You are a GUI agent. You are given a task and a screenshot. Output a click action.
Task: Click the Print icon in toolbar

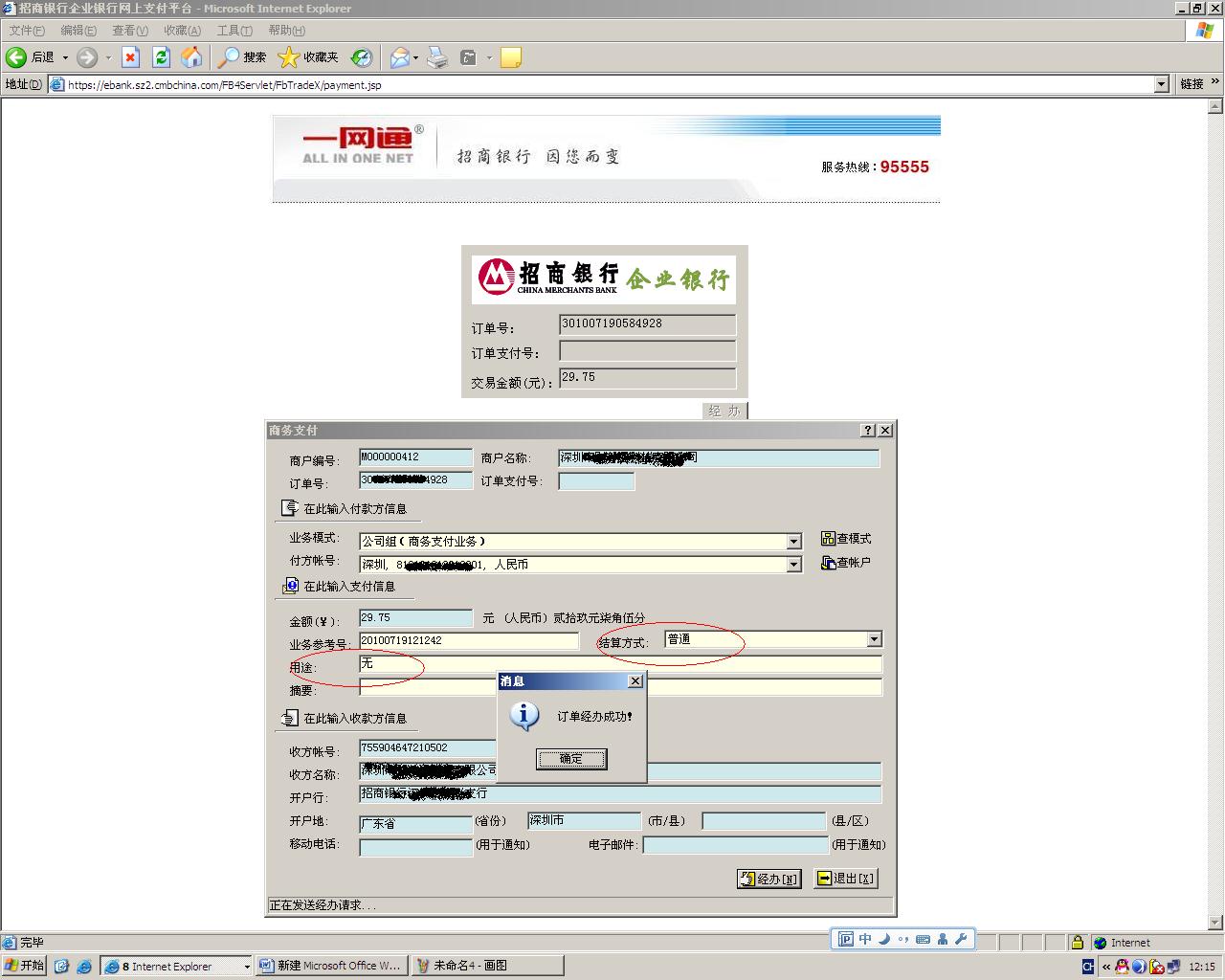pos(437,57)
